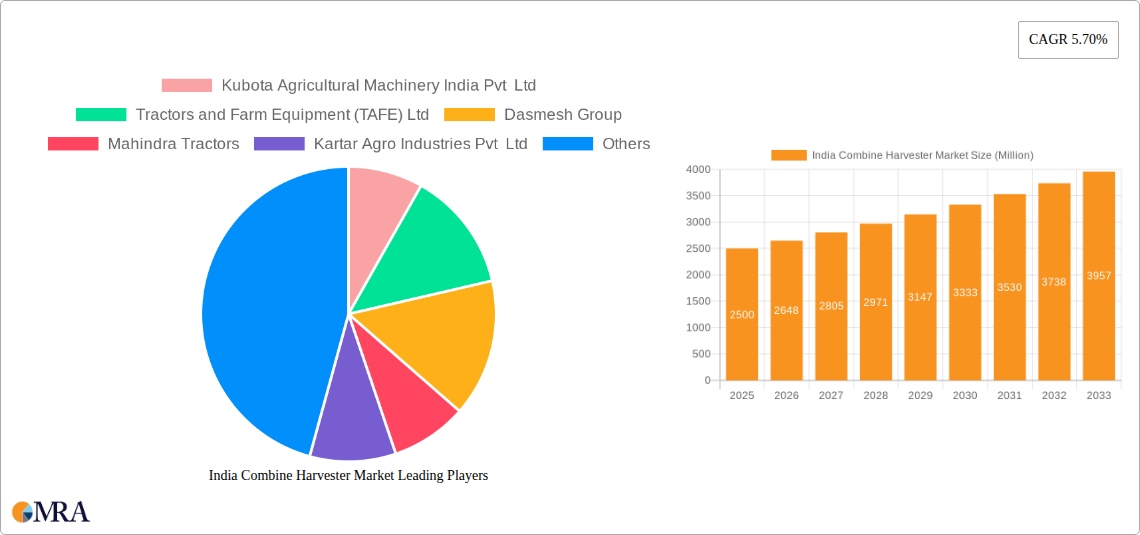Image resolution: width=1140 pixels, height=535 pixels.
Task: Toggle India Combine Harvester Market Size legend text
Action: pyautogui.click(x=923, y=155)
